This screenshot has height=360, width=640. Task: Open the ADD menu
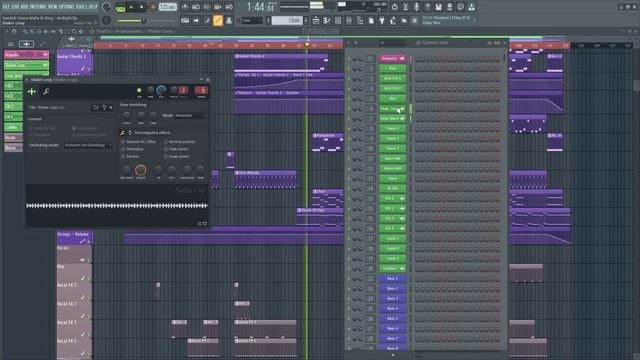24,7
